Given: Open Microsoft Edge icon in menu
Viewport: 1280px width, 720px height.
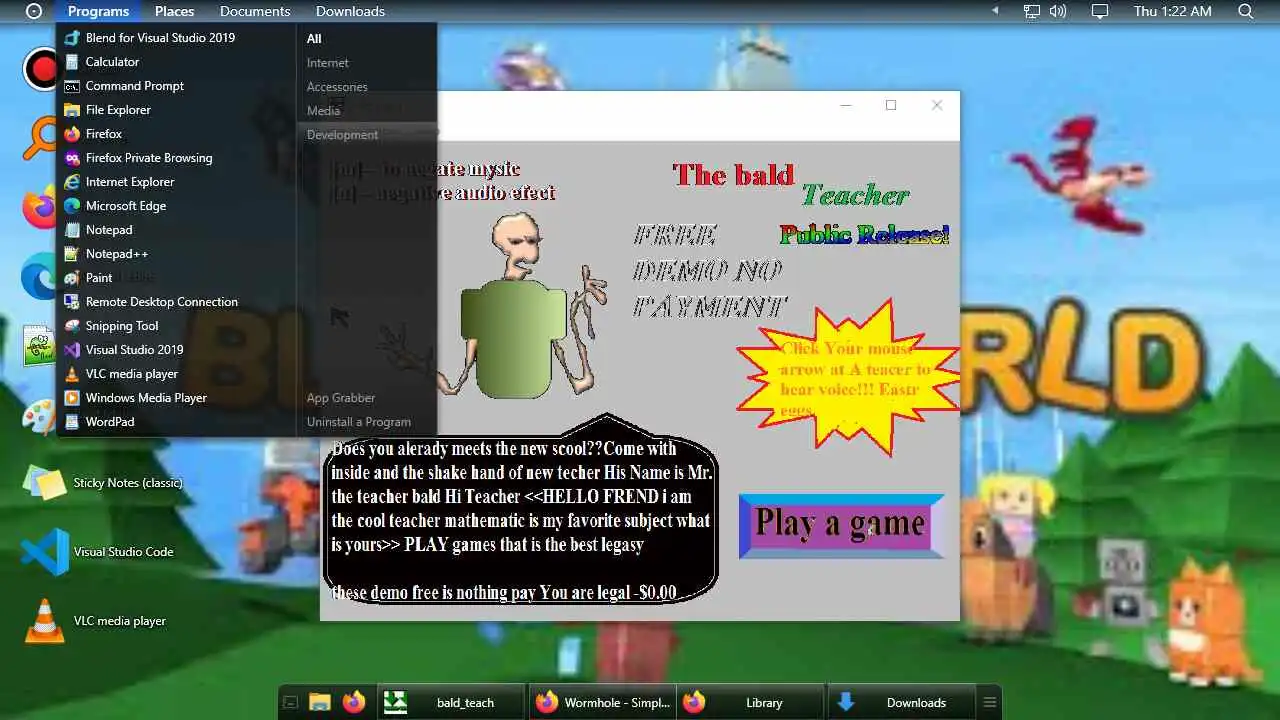Looking at the screenshot, I should tap(71, 206).
